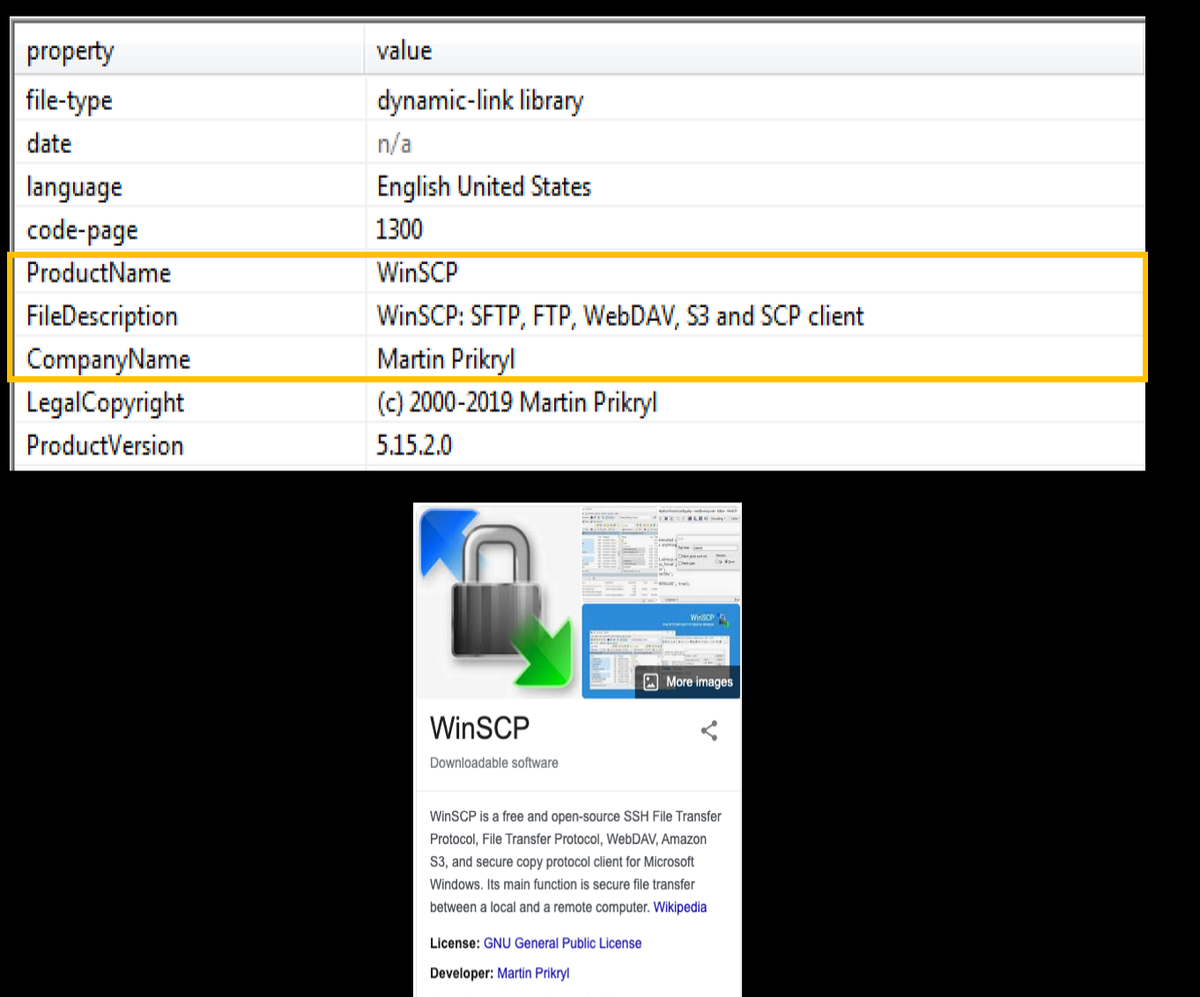
Task: Click the 'More images' button
Action: (688, 682)
